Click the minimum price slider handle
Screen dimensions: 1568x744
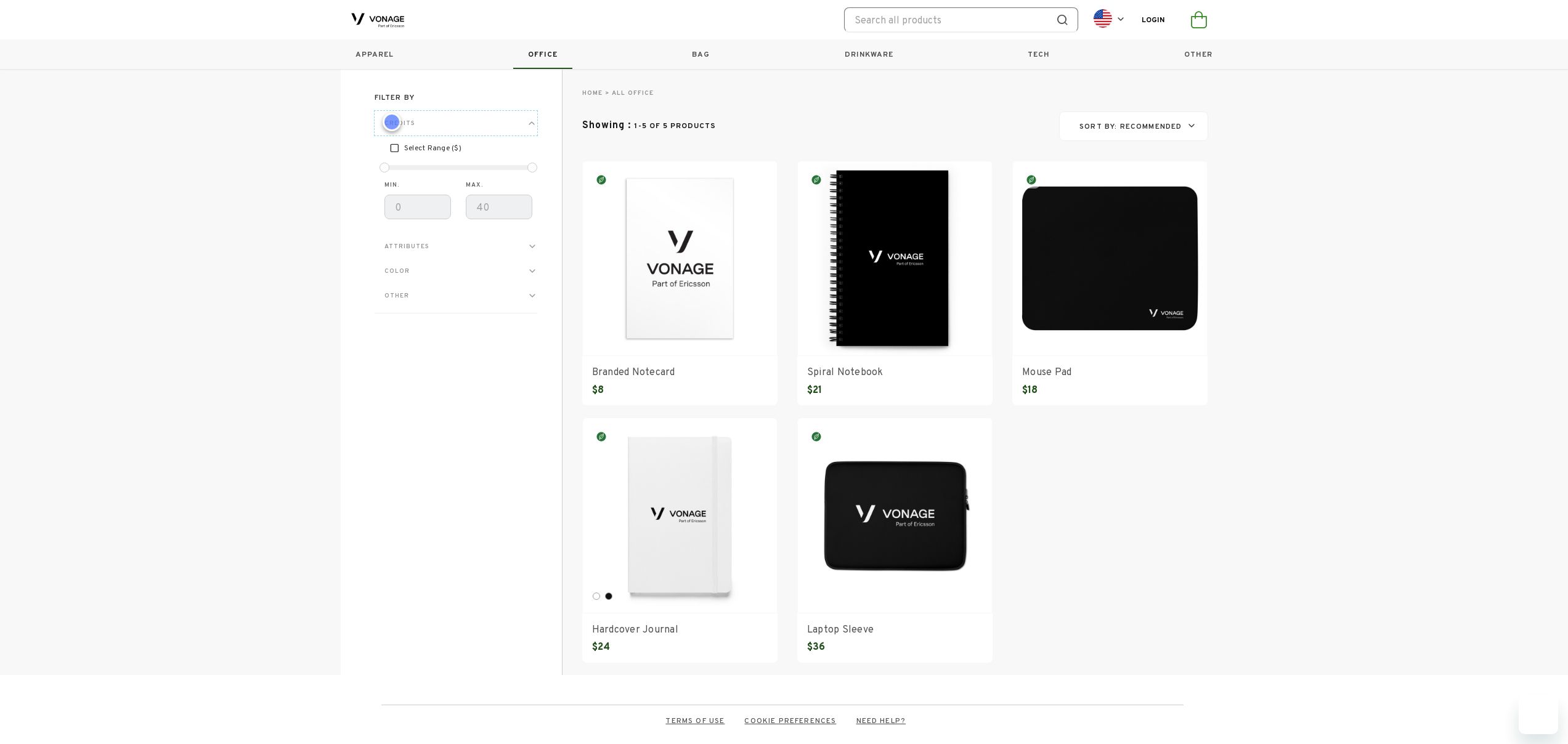(384, 168)
